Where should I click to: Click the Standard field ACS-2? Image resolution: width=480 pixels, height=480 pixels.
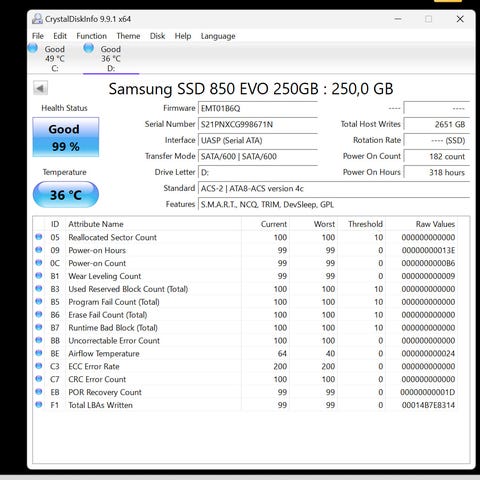334,188
